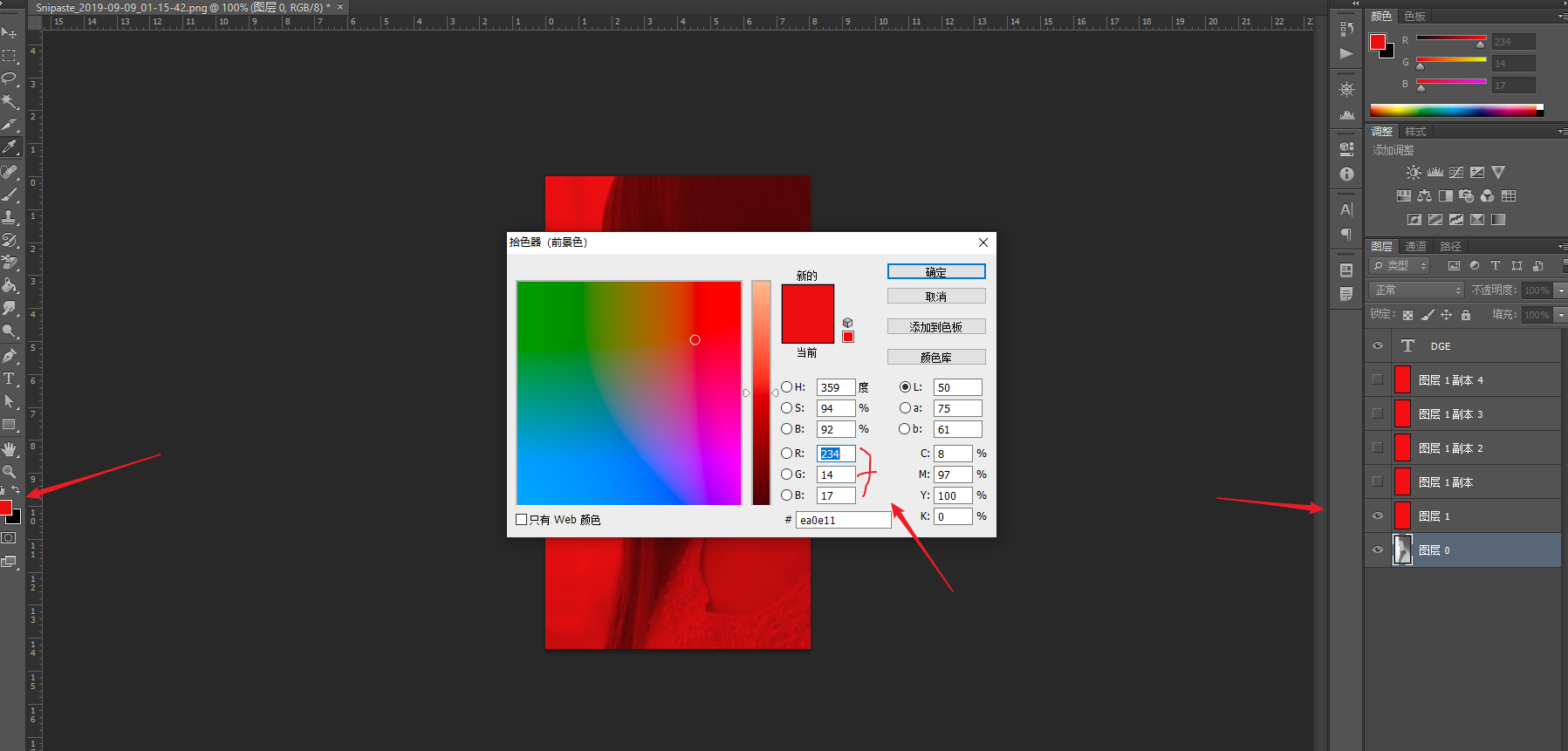Viewport: 1568px width, 751px height.
Task: Select the R radio button
Action: (787, 454)
